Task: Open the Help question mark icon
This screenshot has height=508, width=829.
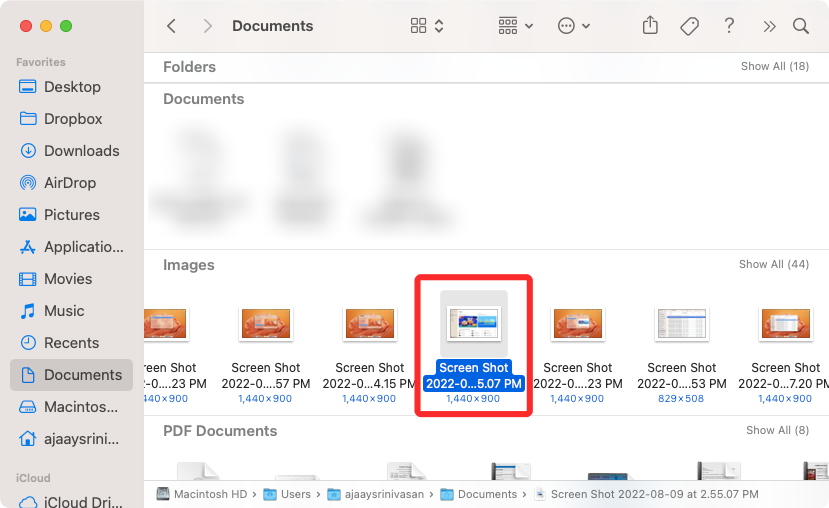Action: (x=730, y=26)
